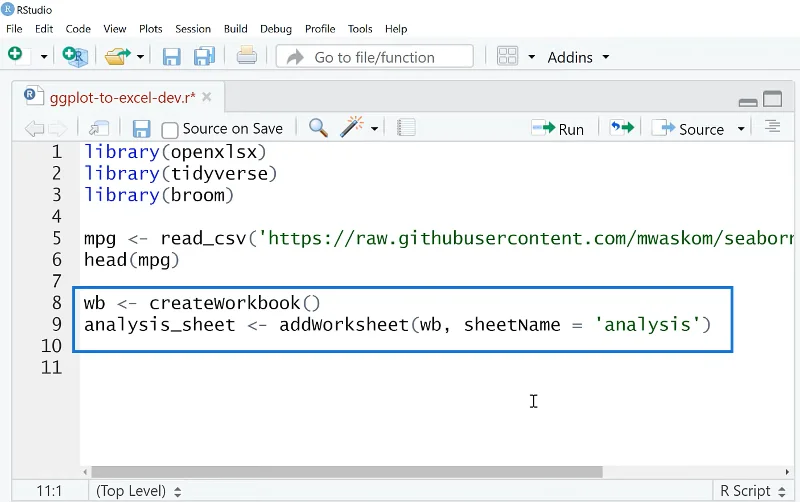Click line 1 library(openxlsx) code
This screenshot has width=800, height=502.
[175, 152]
